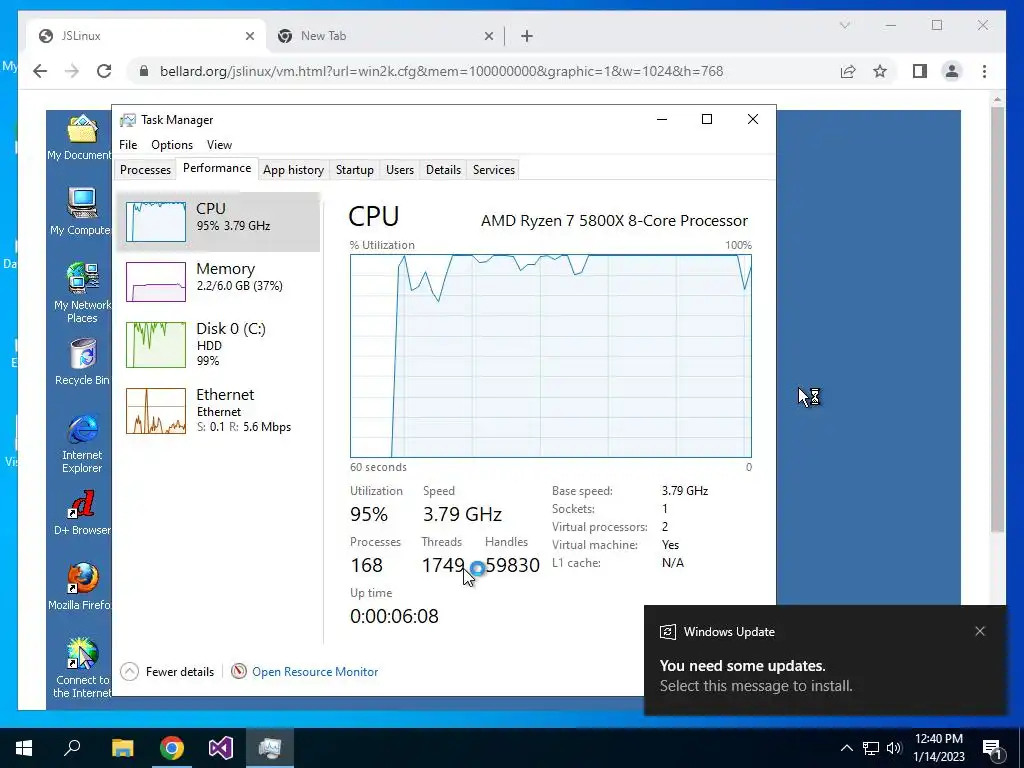Open My Network Places desktop icon

coord(82,293)
